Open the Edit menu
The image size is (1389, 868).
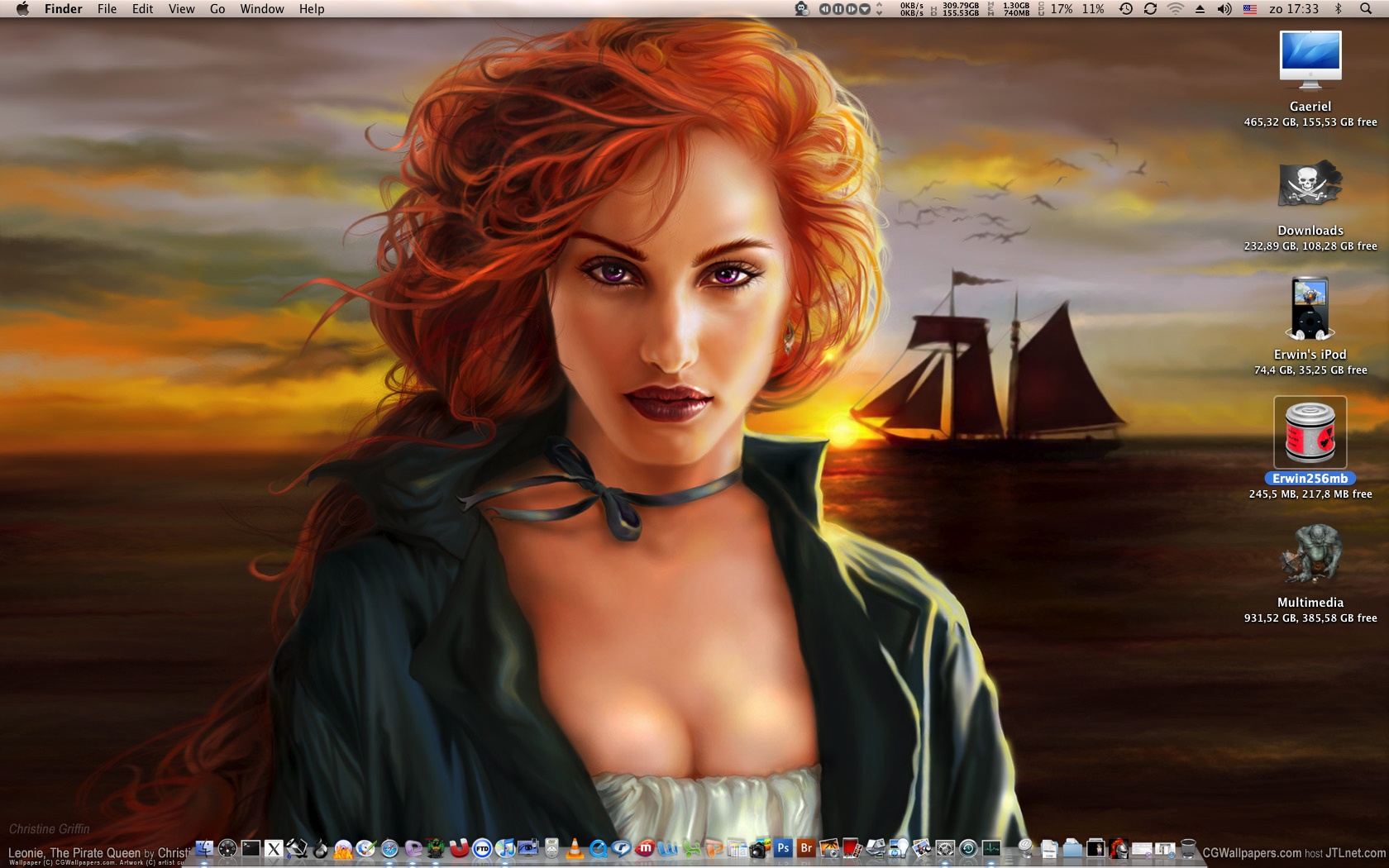pos(142,9)
